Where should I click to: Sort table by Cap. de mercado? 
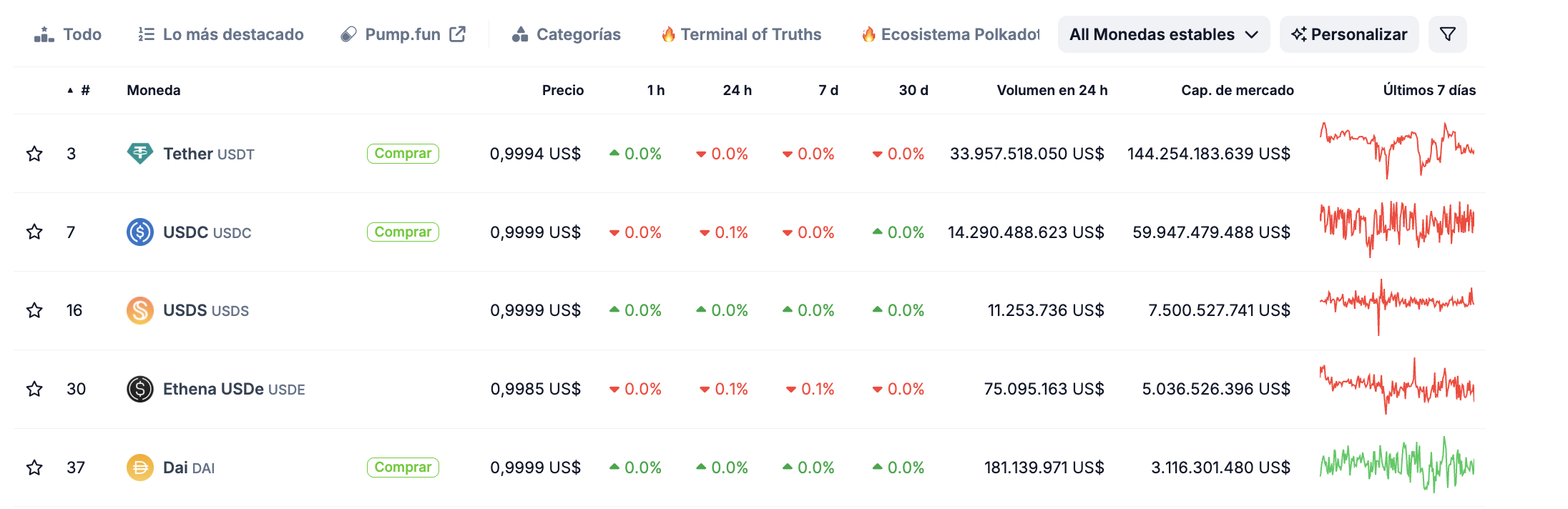tap(1237, 90)
